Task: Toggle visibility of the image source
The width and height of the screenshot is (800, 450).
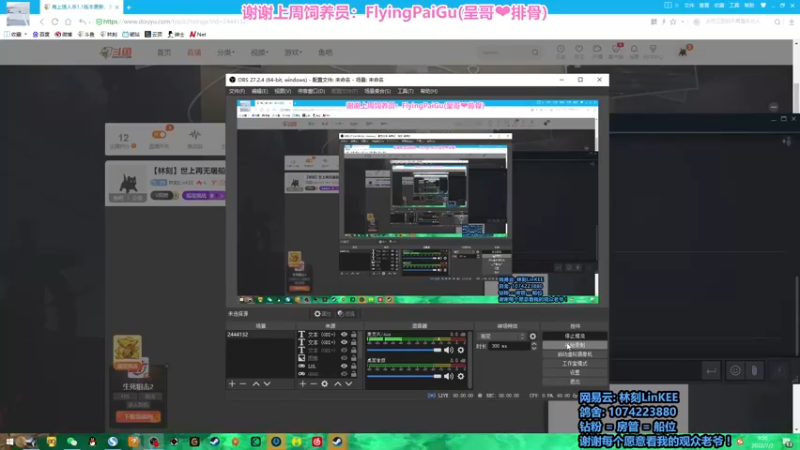Action: tap(344, 358)
